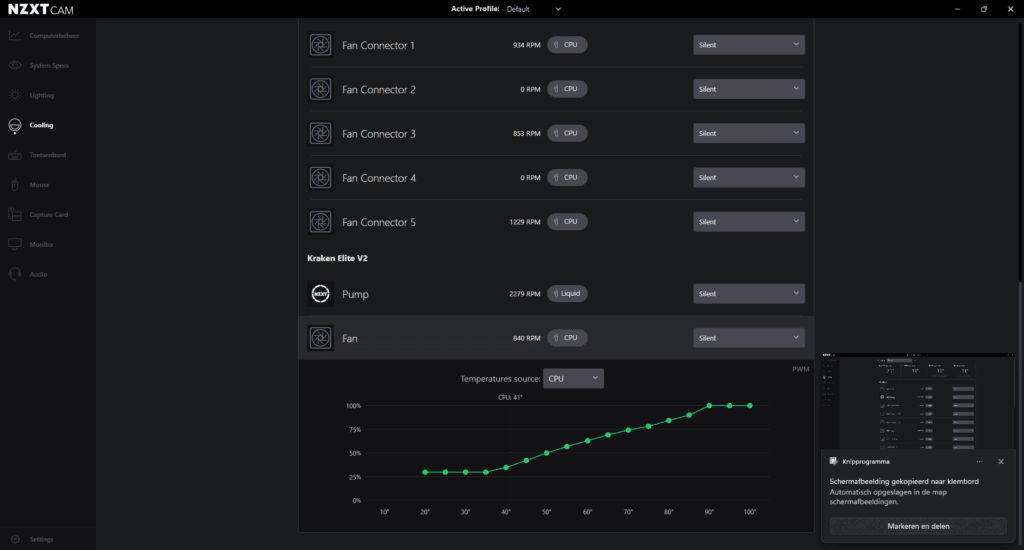Click the Fan Connector 5 fan icon
Image resolution: width=1024 pixels, height=550 pixels.
click(x=320, y=222)
